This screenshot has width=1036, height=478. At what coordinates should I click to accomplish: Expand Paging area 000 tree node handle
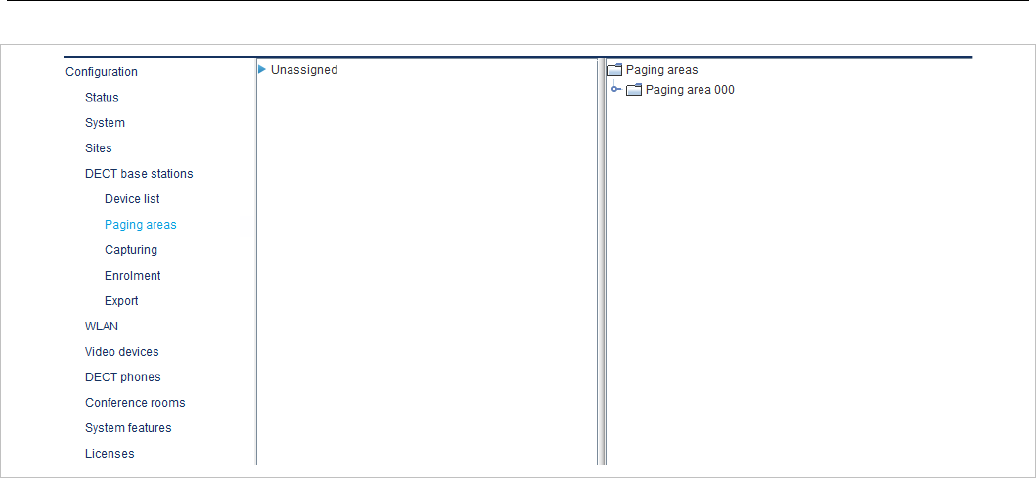[x=616, y=89]
